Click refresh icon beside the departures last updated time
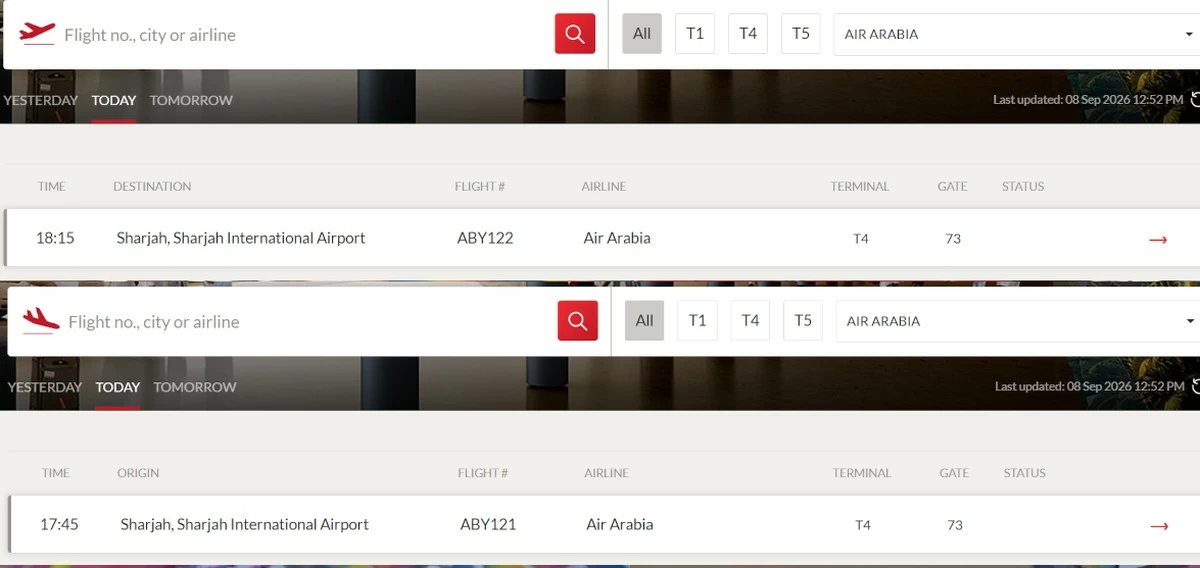1200x568 pixels. point(1195,100)
